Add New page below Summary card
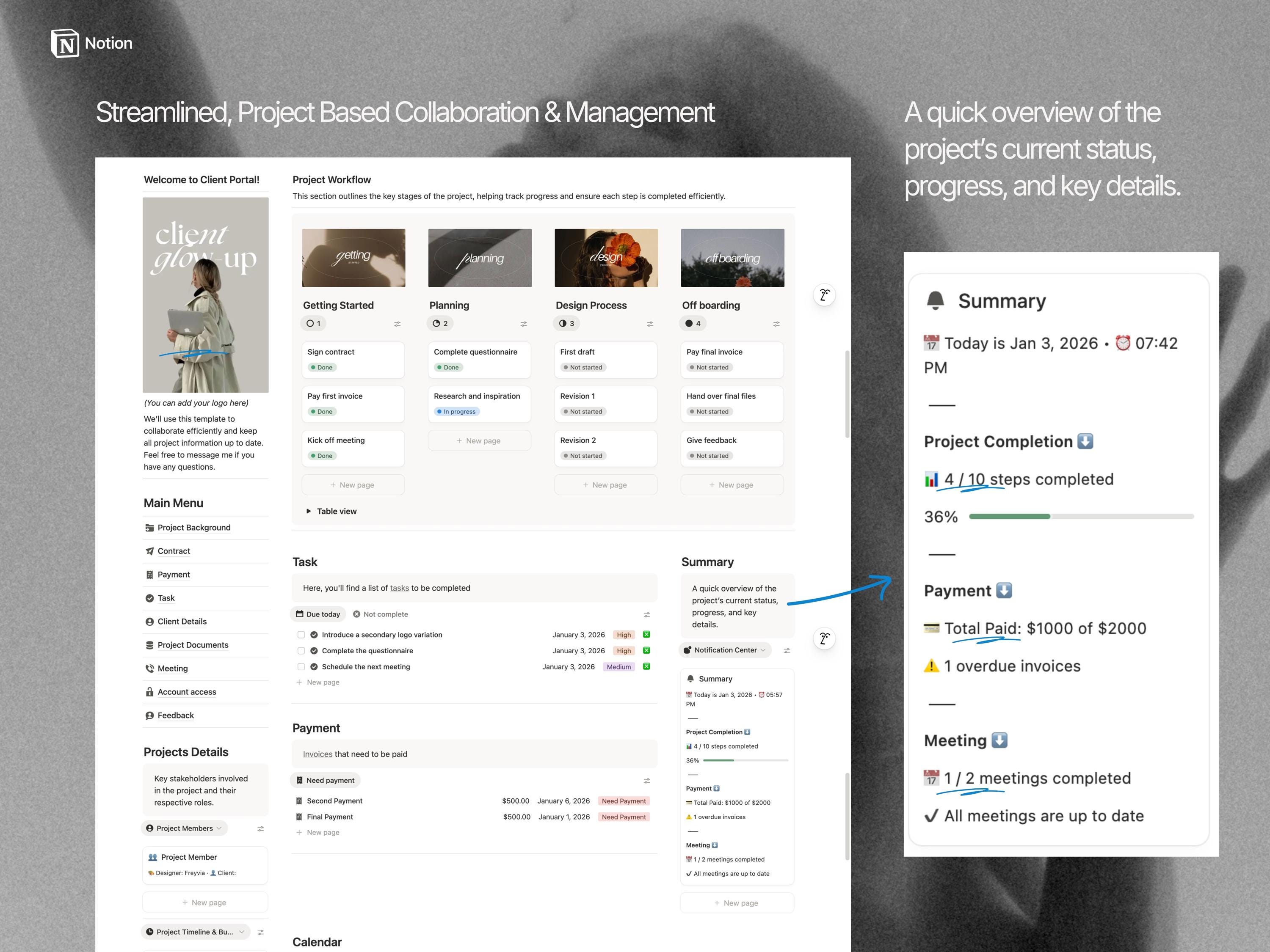The image size is (1270, 952). [x=737, y=903]
